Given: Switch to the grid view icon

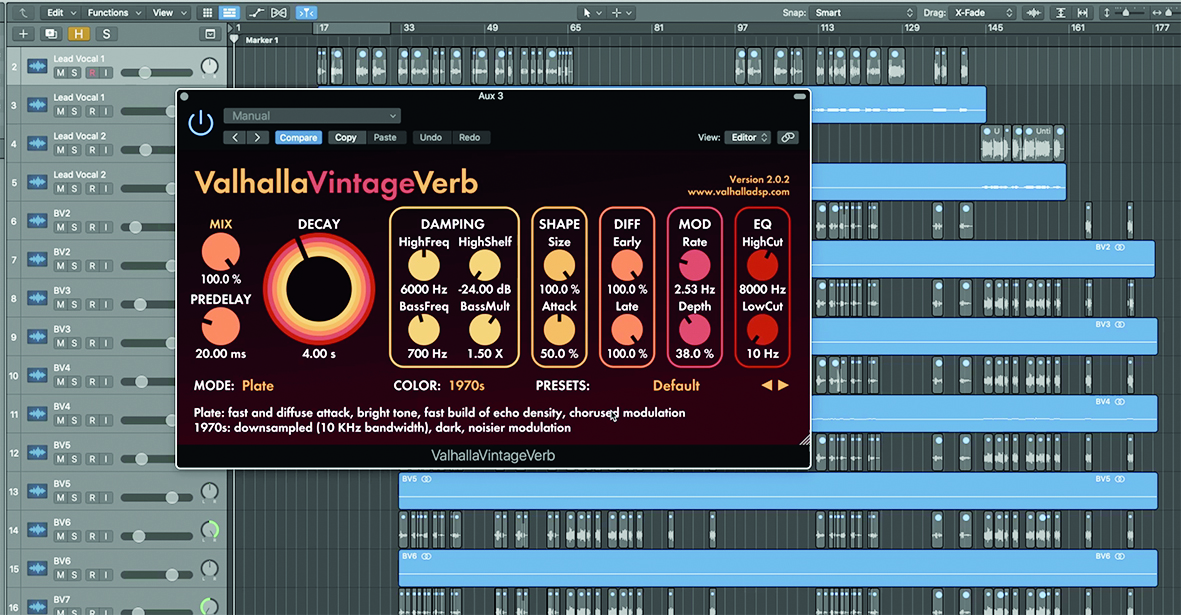Looking at the screenshot, I should coord(207,13).
